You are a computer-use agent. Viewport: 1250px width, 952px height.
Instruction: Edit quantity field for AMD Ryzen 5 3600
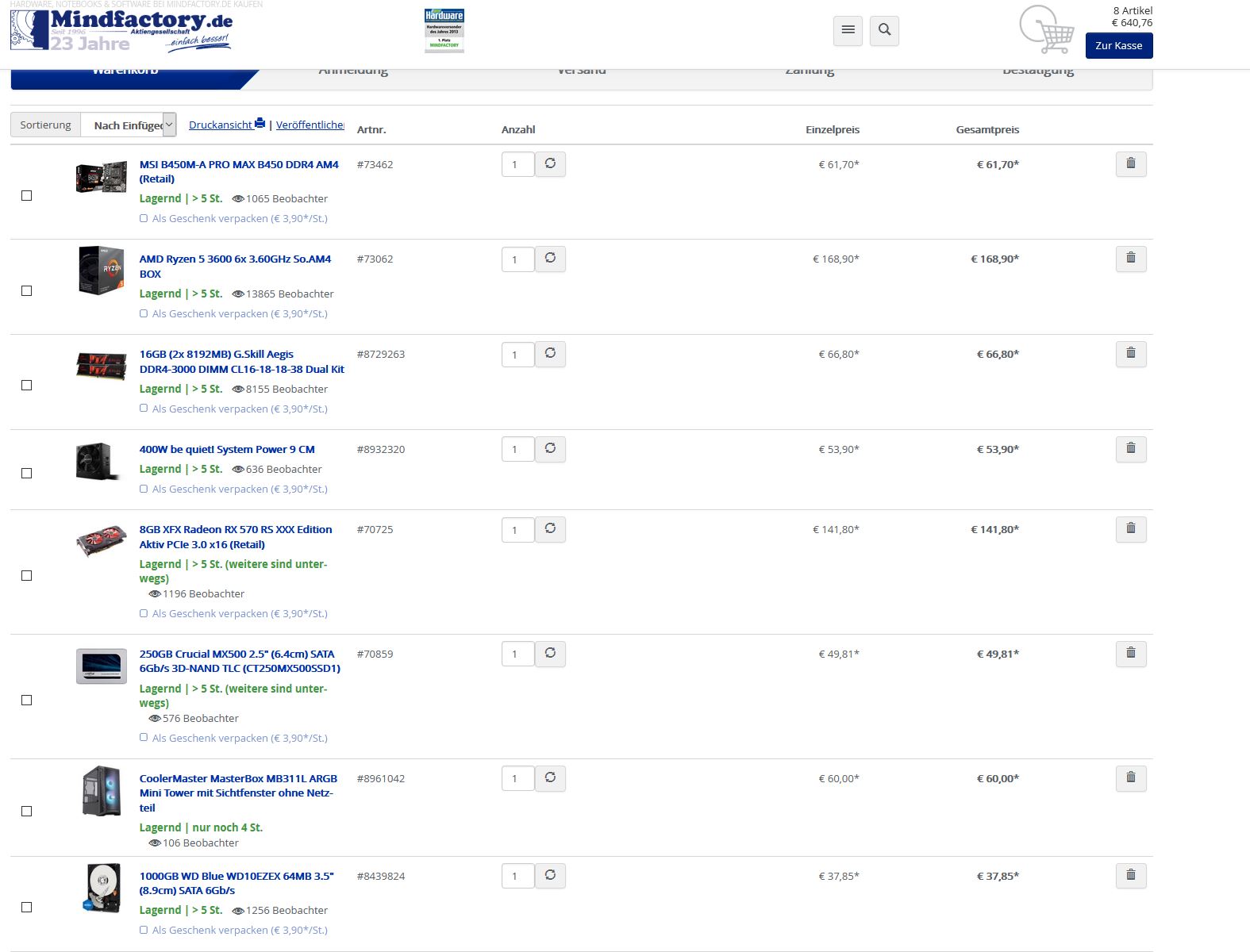(x=517, y=259)
